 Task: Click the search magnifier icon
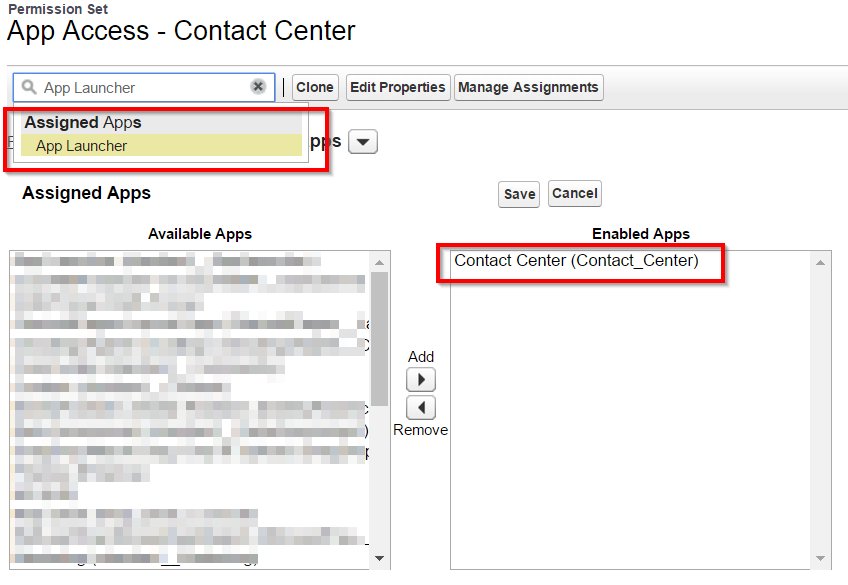[29, 87]
